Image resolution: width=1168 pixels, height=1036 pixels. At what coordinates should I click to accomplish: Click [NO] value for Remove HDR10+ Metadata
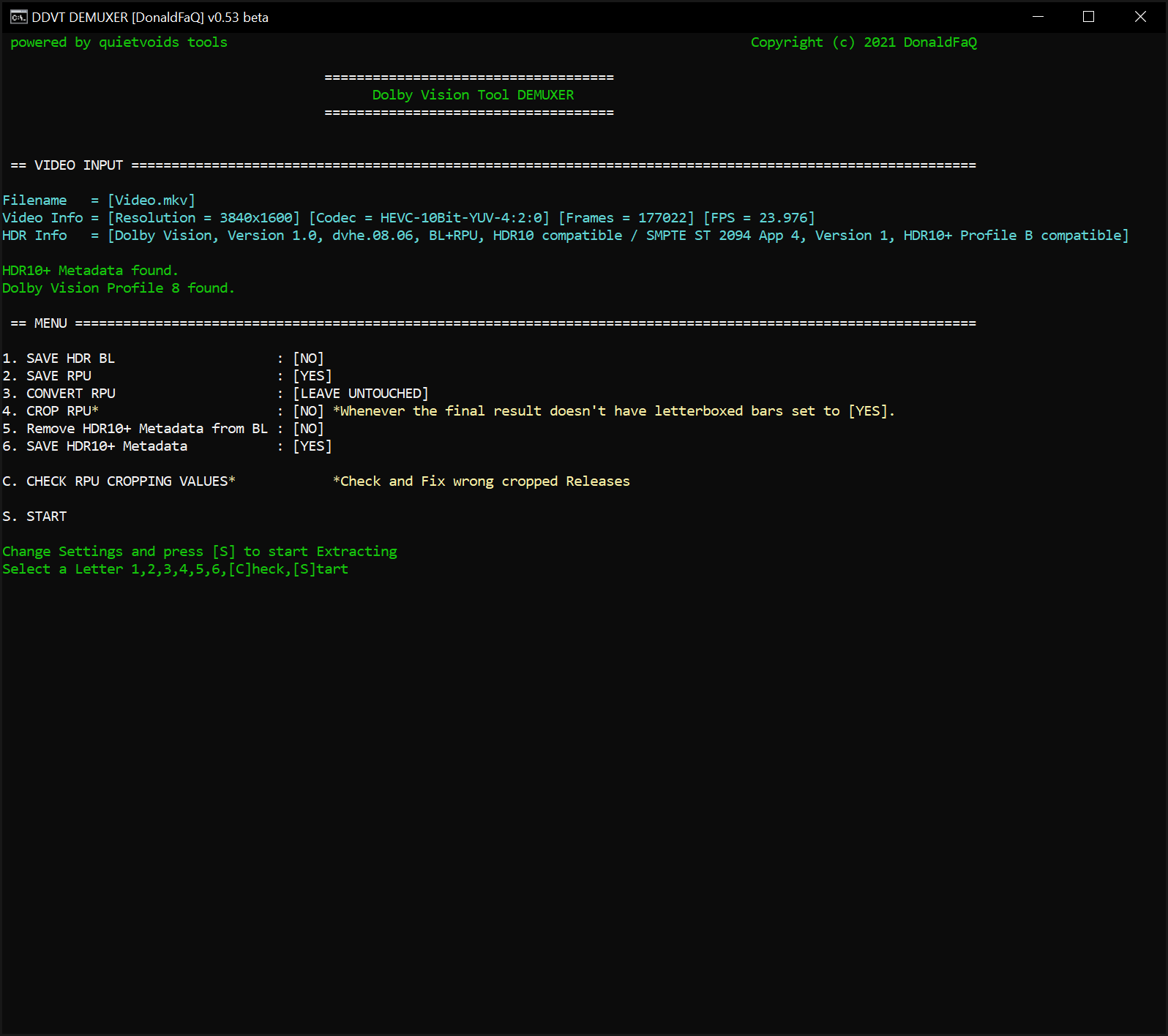(x=308, y=429)
